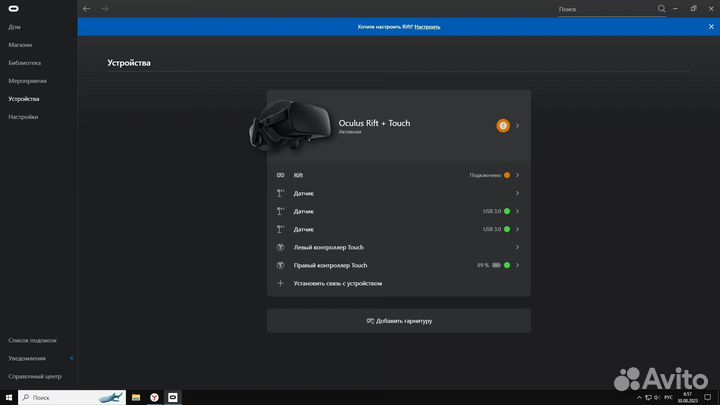Click the orange warning status icon

click(503, 125)
